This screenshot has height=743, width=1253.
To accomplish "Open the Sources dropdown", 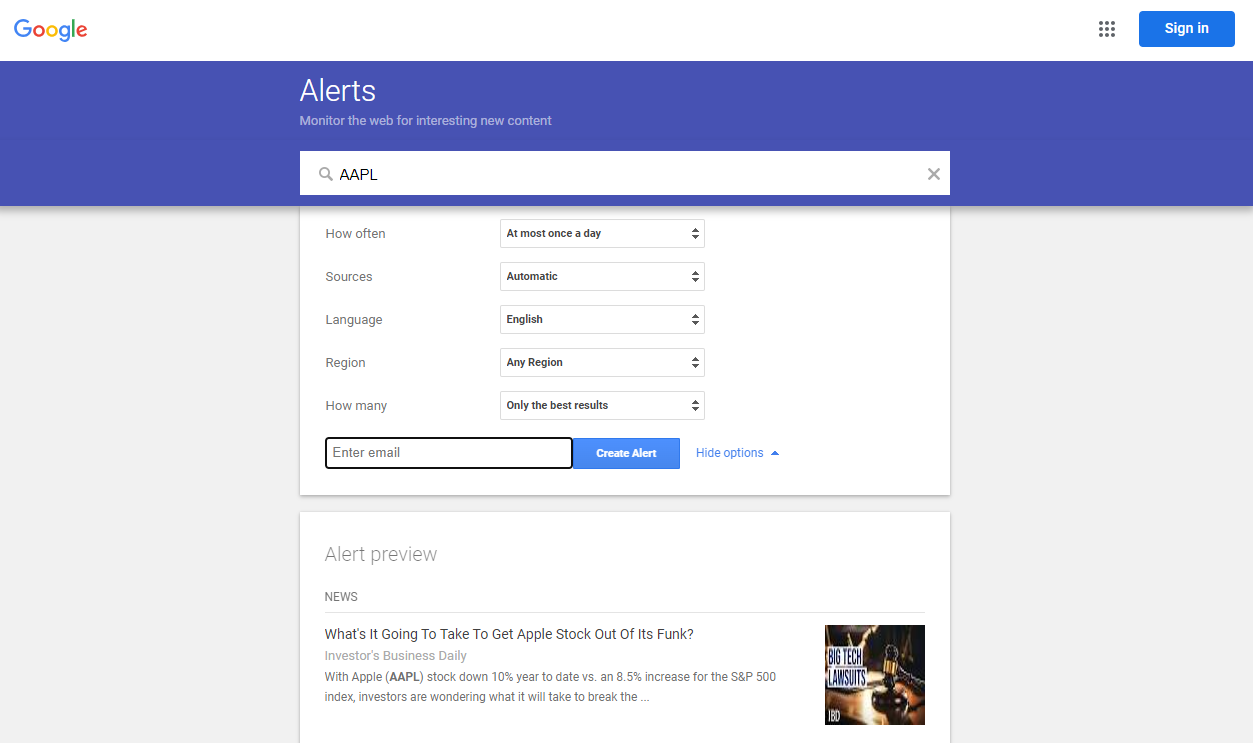I will click(x=602, y=277).
